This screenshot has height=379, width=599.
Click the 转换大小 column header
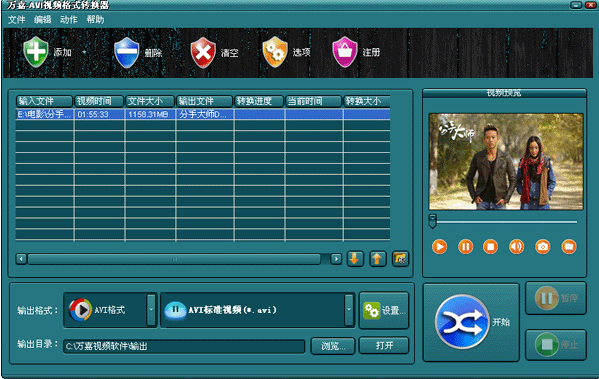click(367, 101)
